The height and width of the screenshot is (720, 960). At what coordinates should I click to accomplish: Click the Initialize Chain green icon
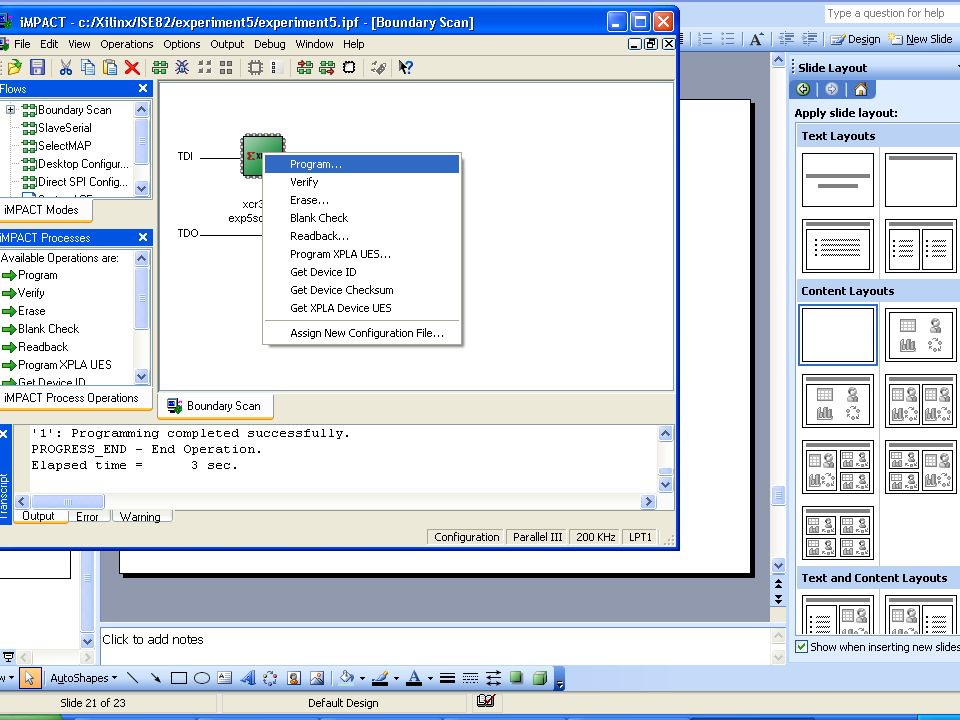(x=160, y=67)
